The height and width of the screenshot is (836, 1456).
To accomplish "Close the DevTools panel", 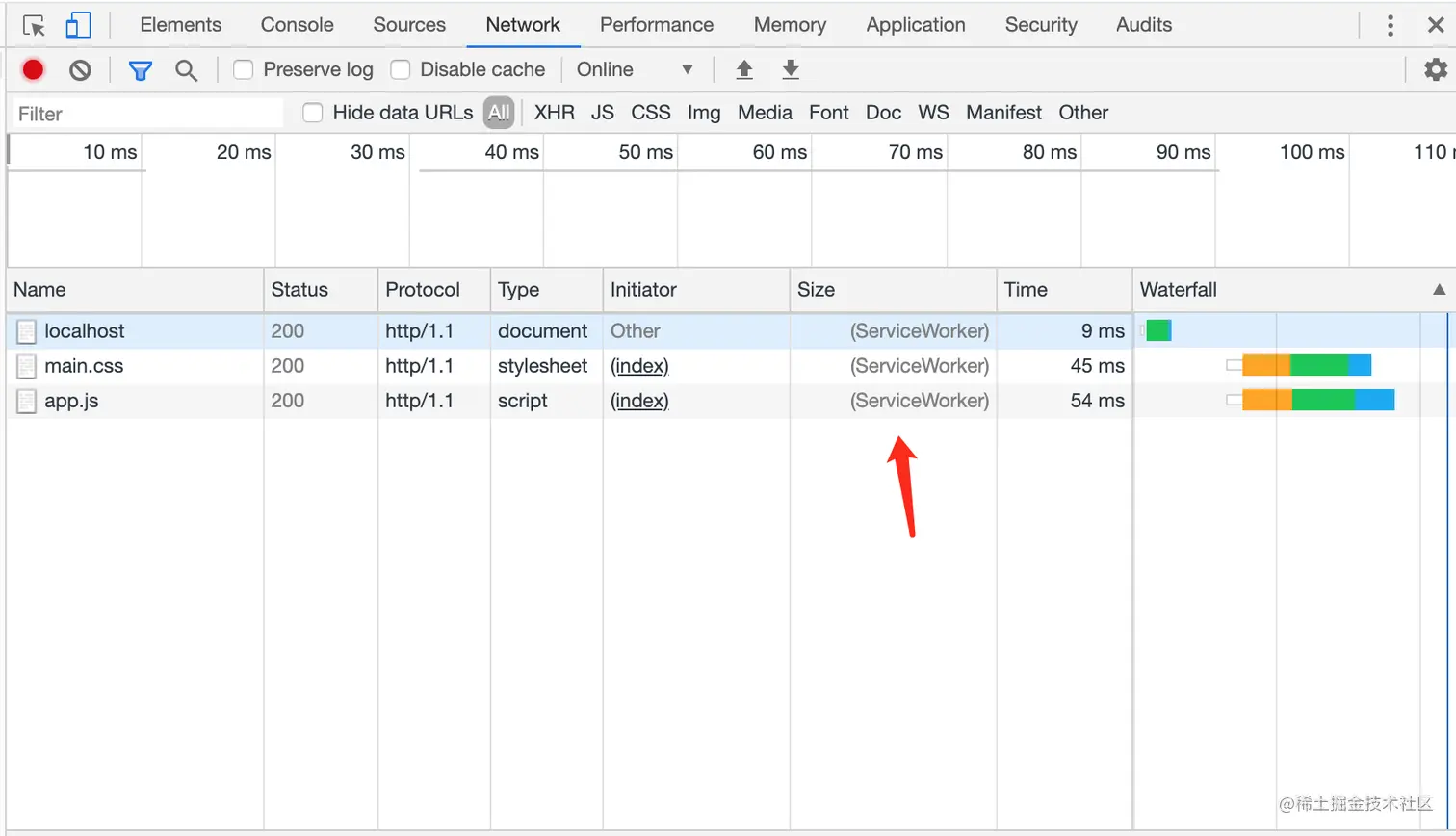I will (1436, 25).
